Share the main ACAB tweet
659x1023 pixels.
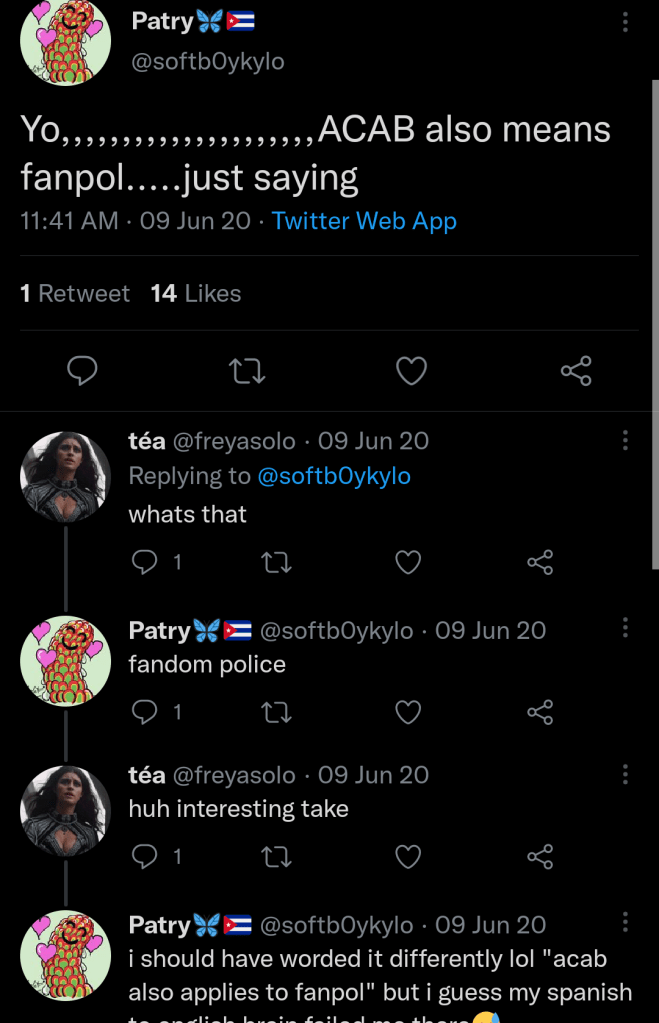pyautogui.click(x=576, y=371)
